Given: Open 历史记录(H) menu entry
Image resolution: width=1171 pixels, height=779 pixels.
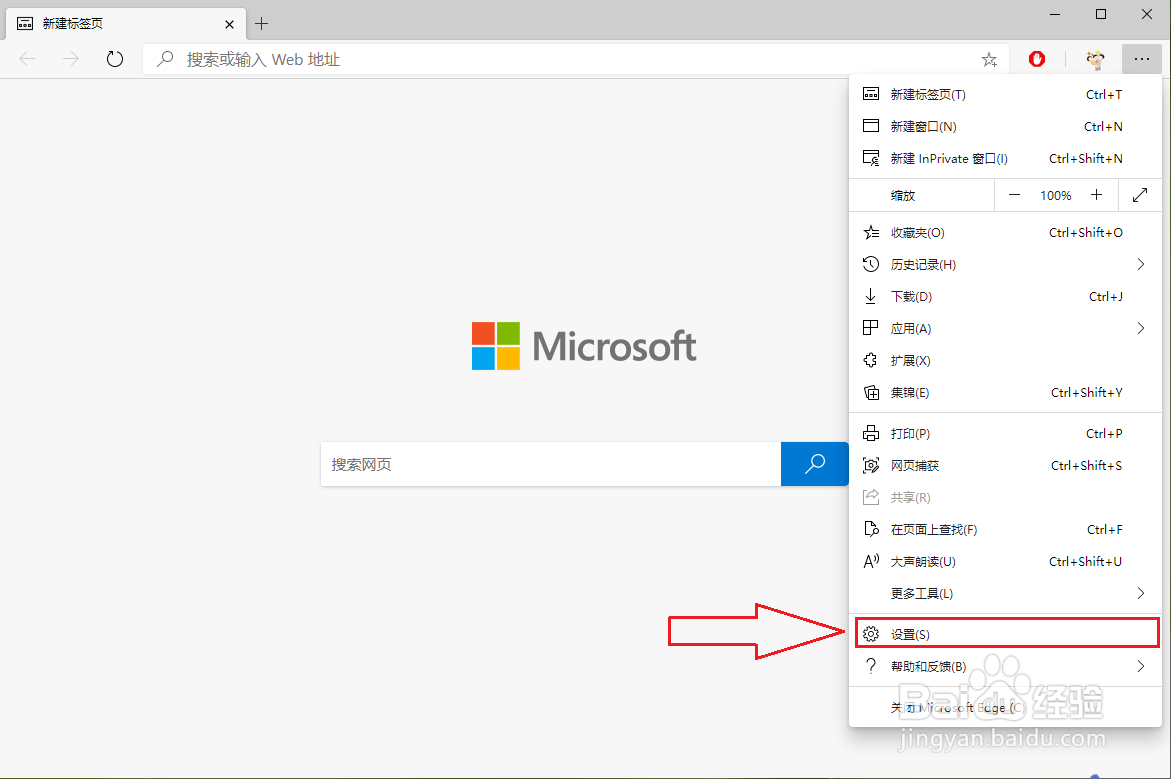Looking at the screenshot, I should pos(1005,264).
